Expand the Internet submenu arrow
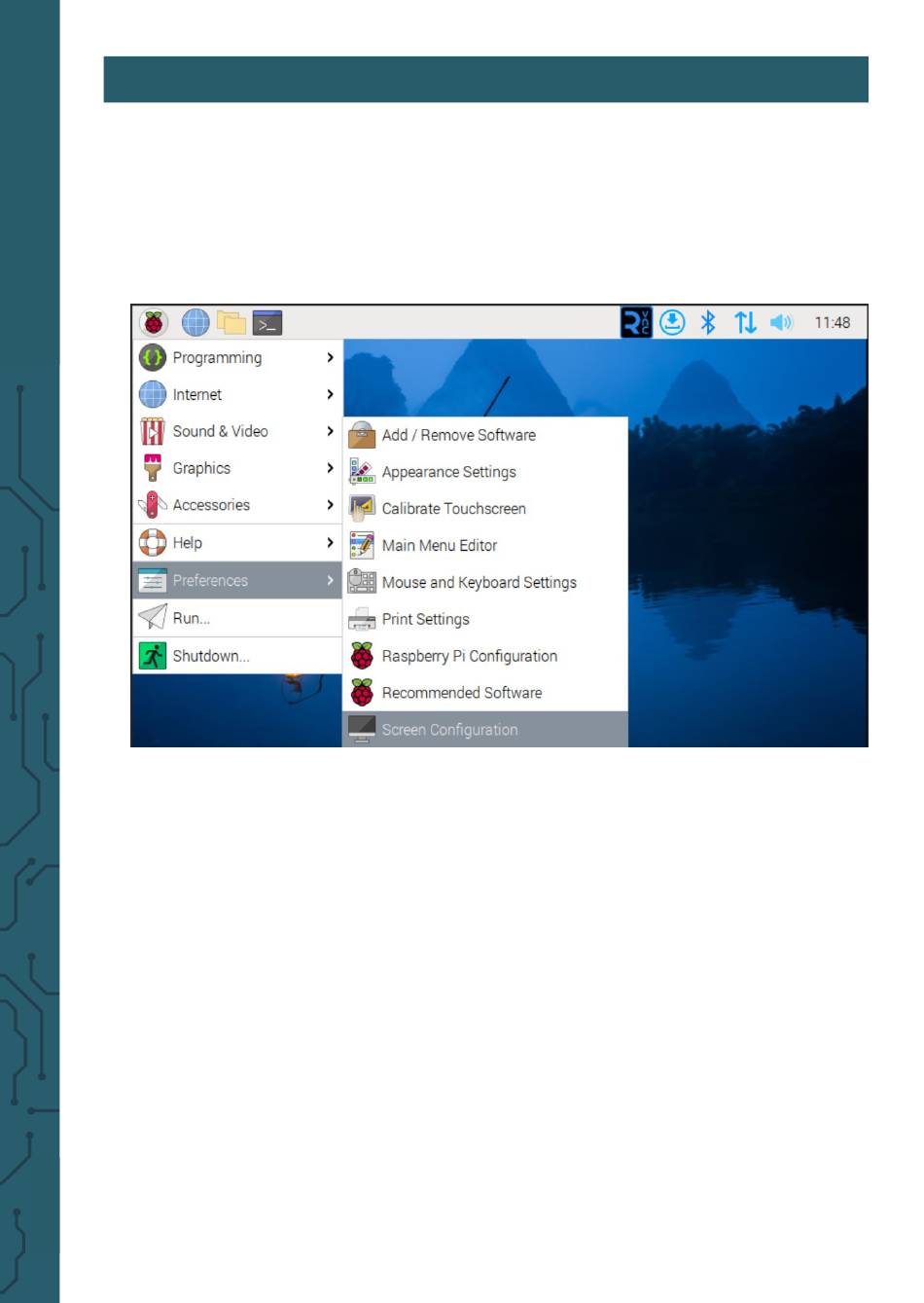Viewport: 924px width, 1303px height. (x=330, y=394)
